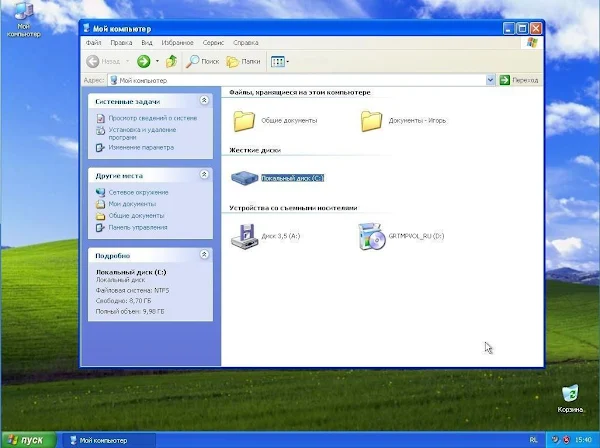Click Изменение параметра link
The width and height of the screenshot is (600, 448).
(x=141, y=147)
